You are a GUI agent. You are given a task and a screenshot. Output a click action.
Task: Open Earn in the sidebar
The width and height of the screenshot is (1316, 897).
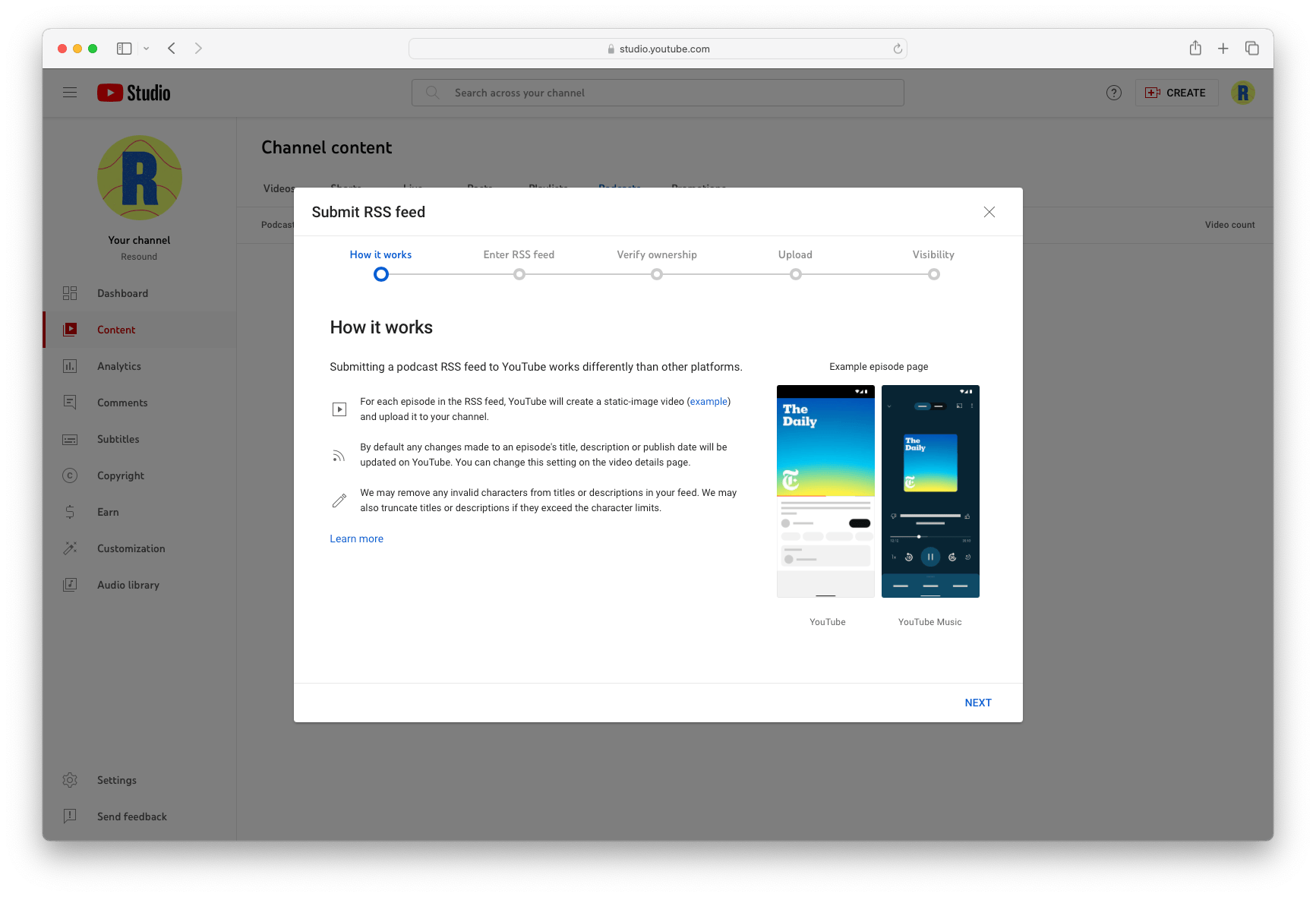point(140,512)
